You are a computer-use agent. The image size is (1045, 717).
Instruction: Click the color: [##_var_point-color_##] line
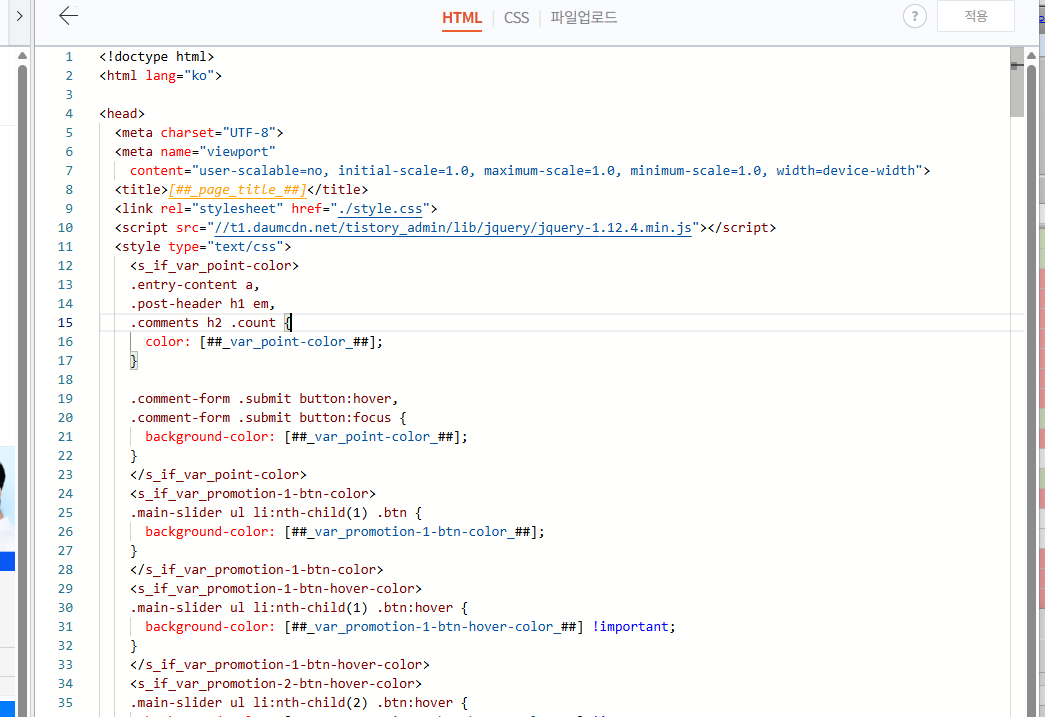point(264,342)
